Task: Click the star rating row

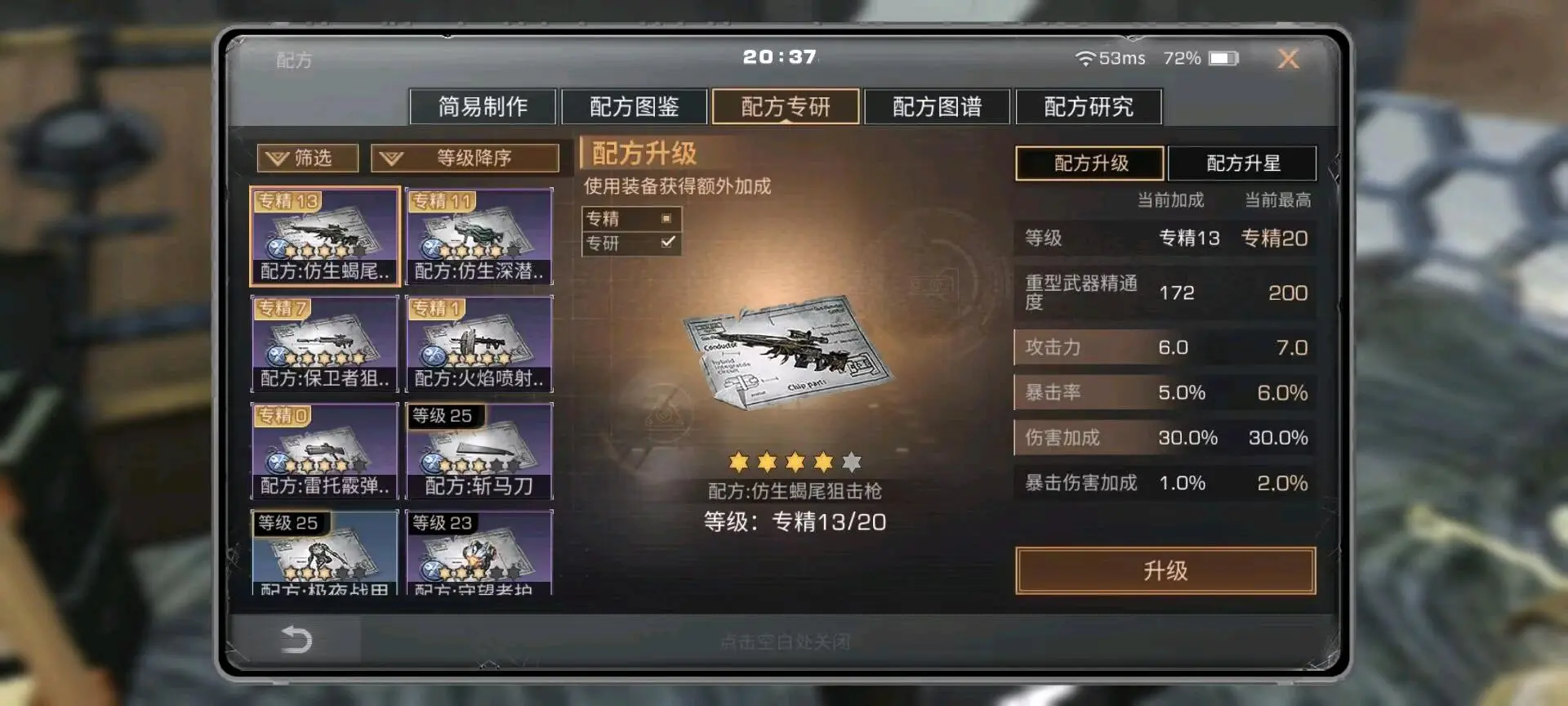Action: tap(795, 462)
